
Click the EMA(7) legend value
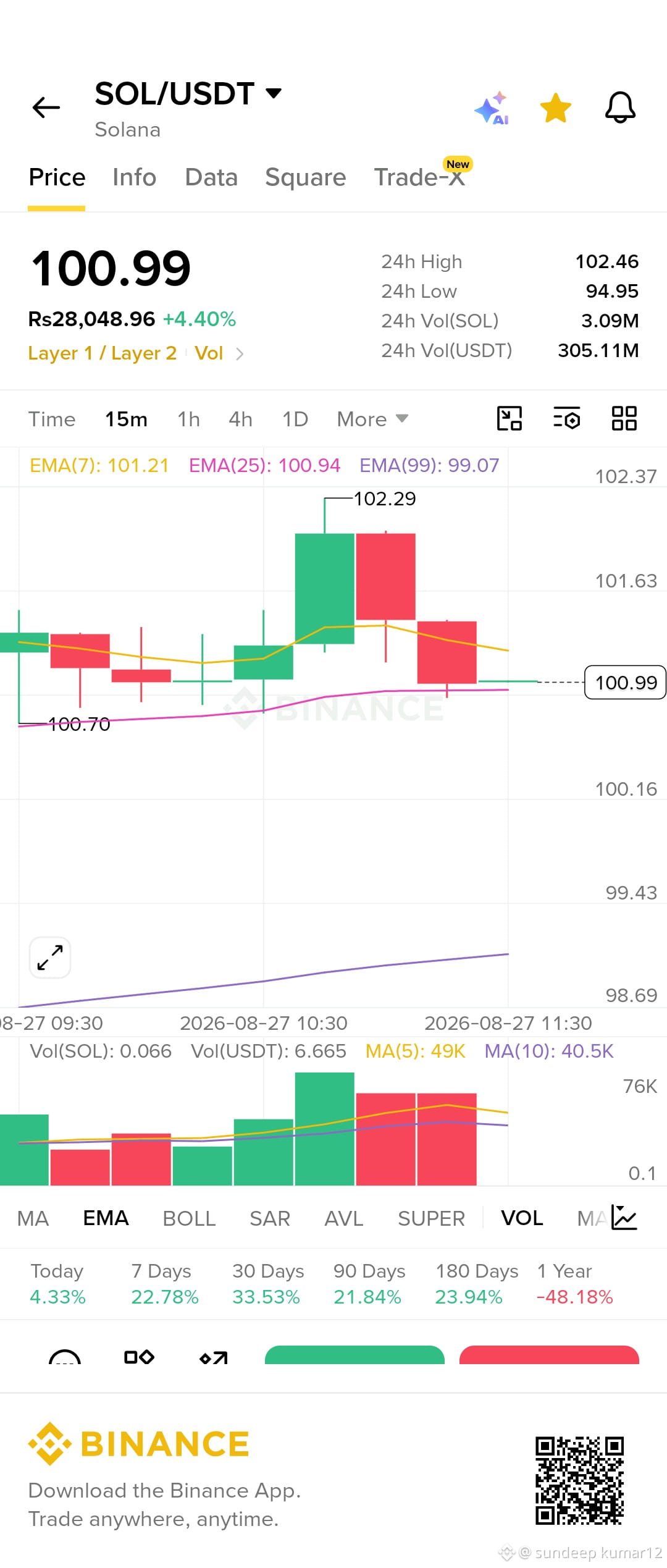[99, 465]
